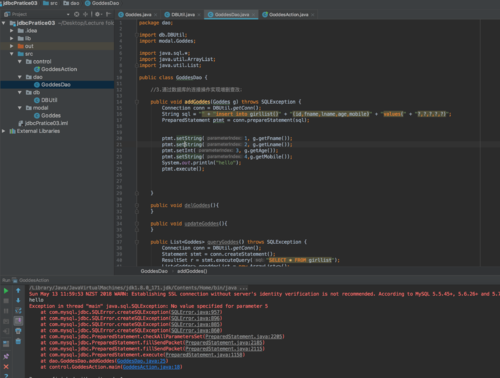Fold queryGoddes method via gutter marker
Screen dimensions: 500x378
pyautogui.click(x=137, y=242)
